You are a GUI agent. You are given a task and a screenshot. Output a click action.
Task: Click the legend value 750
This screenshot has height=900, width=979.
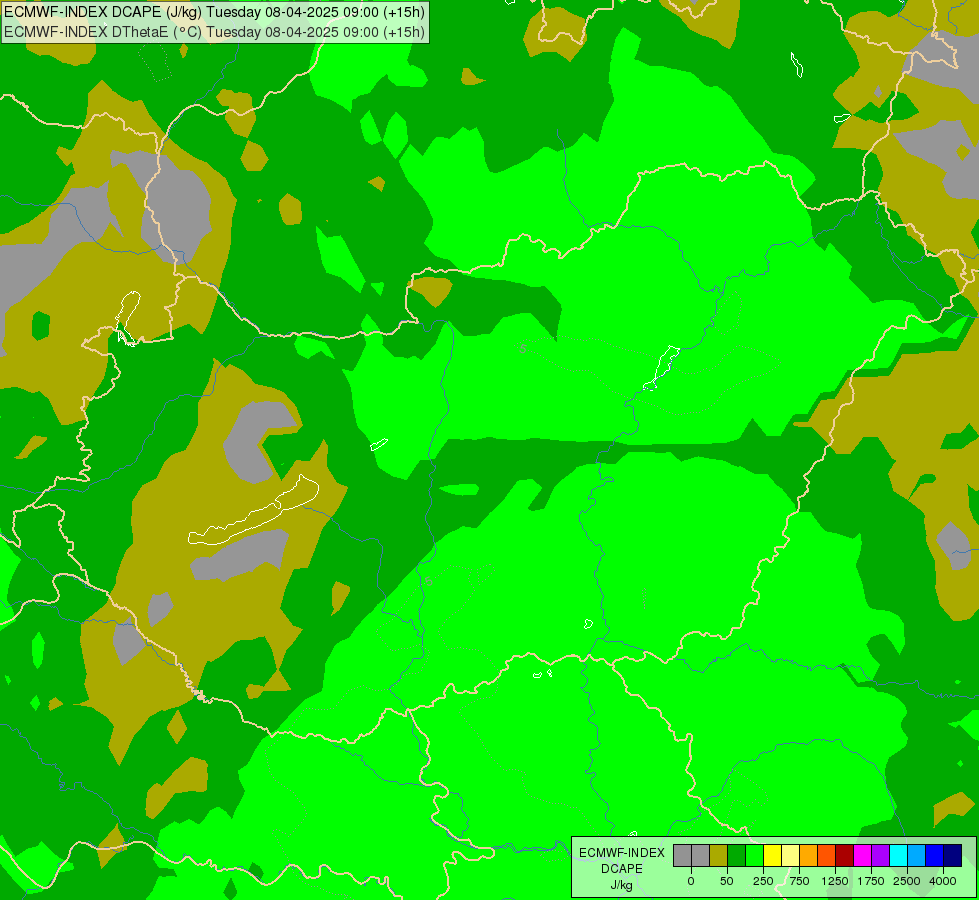[799, 881]
